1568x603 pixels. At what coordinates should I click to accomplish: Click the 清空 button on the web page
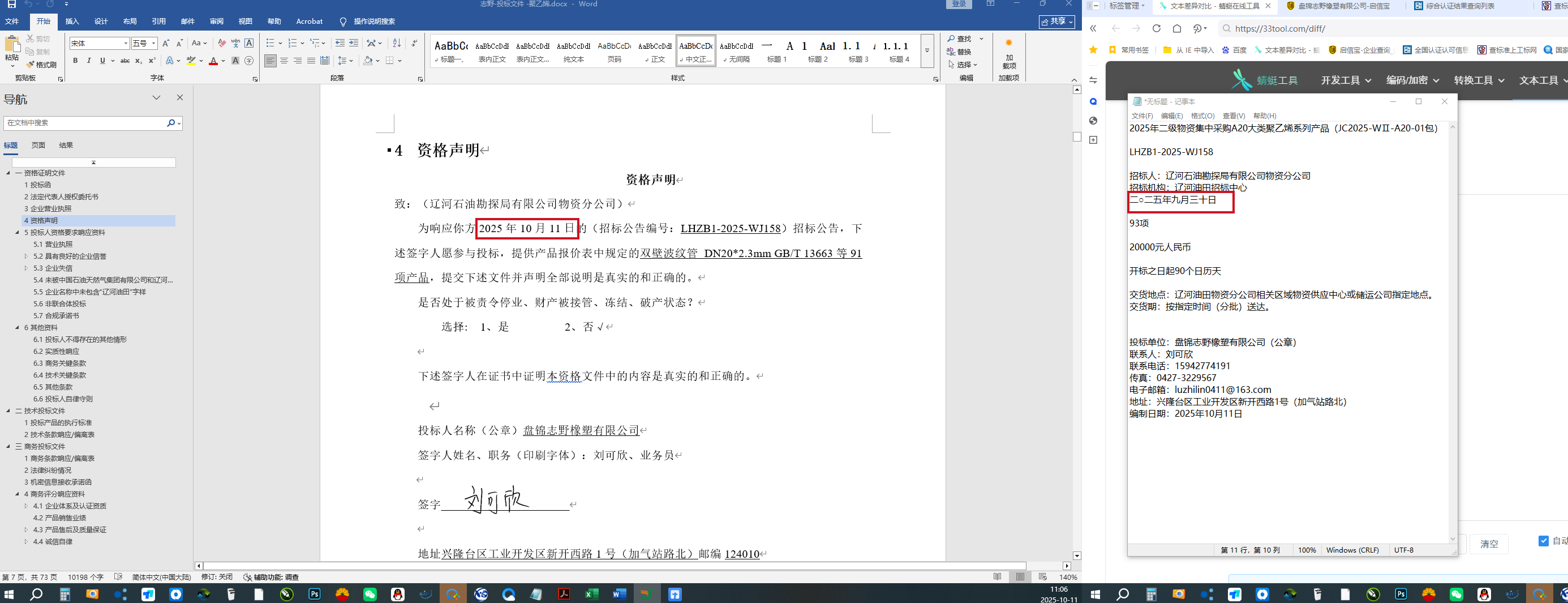pos(1489,544)
